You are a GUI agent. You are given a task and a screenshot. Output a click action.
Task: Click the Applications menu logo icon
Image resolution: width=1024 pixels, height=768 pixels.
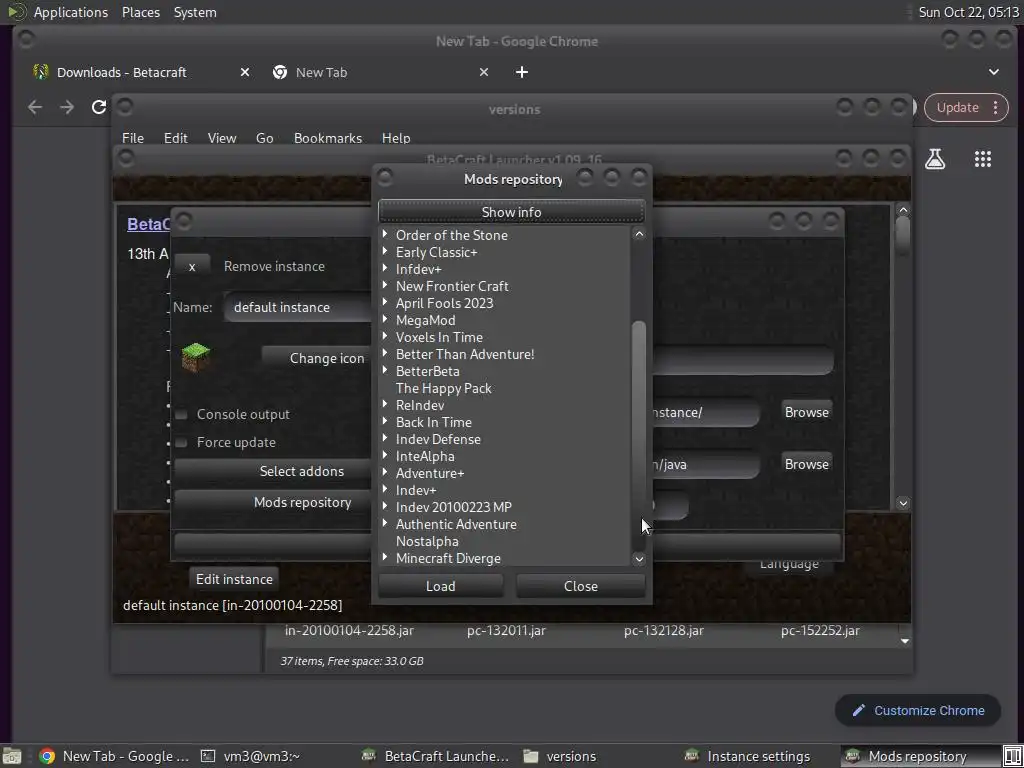(x=16, y=12)
